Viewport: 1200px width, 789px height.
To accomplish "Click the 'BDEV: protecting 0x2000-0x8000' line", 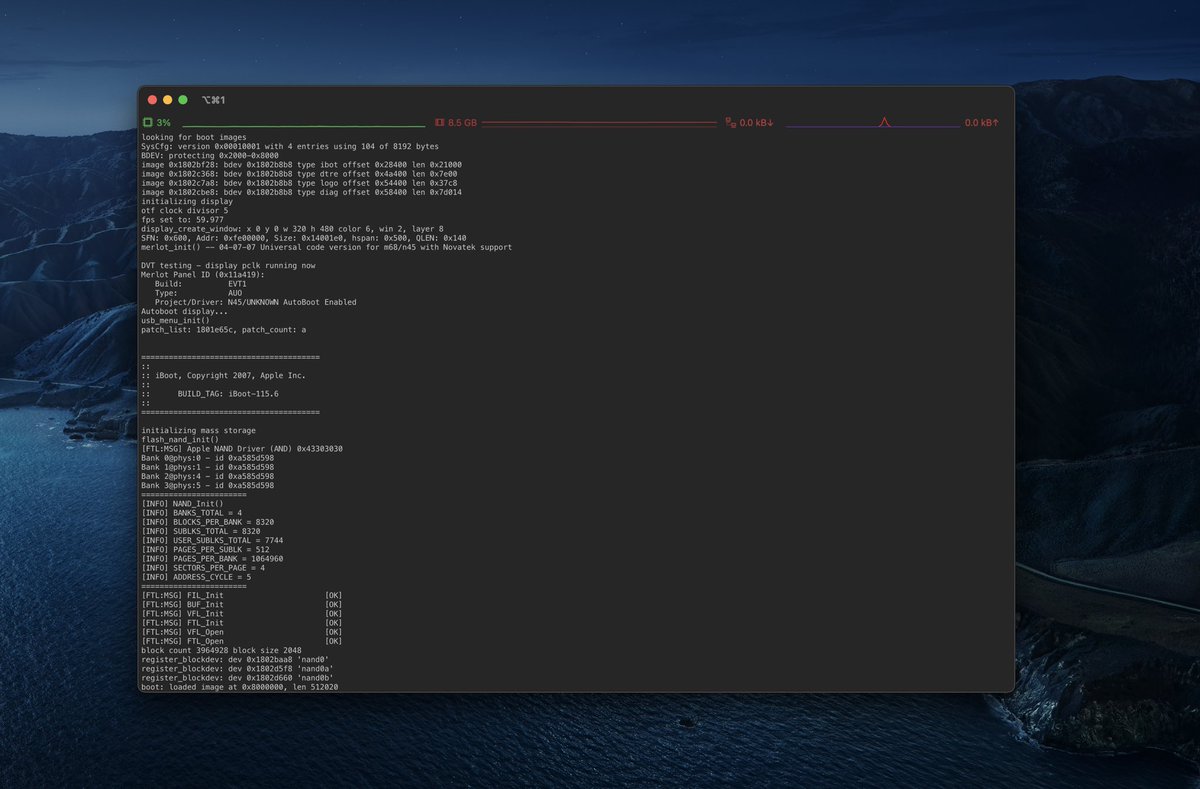I will 210,156.
